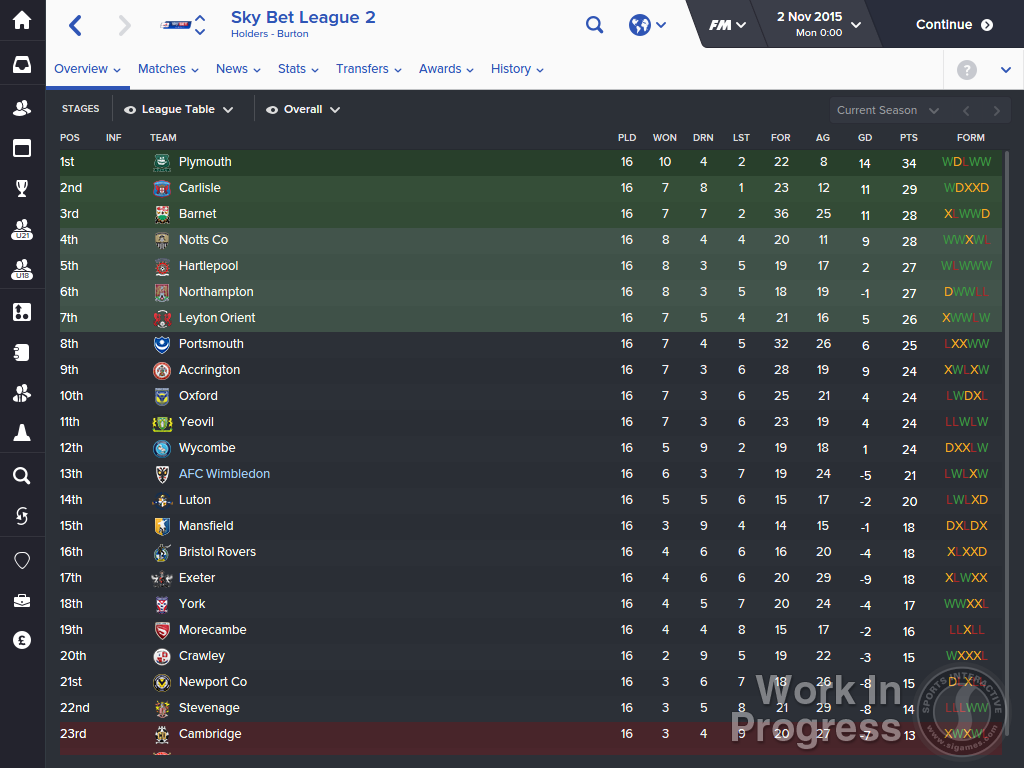The image size is (1024, 768).
Task: Click the help question mark icon
Action: [x=967, y=69]
